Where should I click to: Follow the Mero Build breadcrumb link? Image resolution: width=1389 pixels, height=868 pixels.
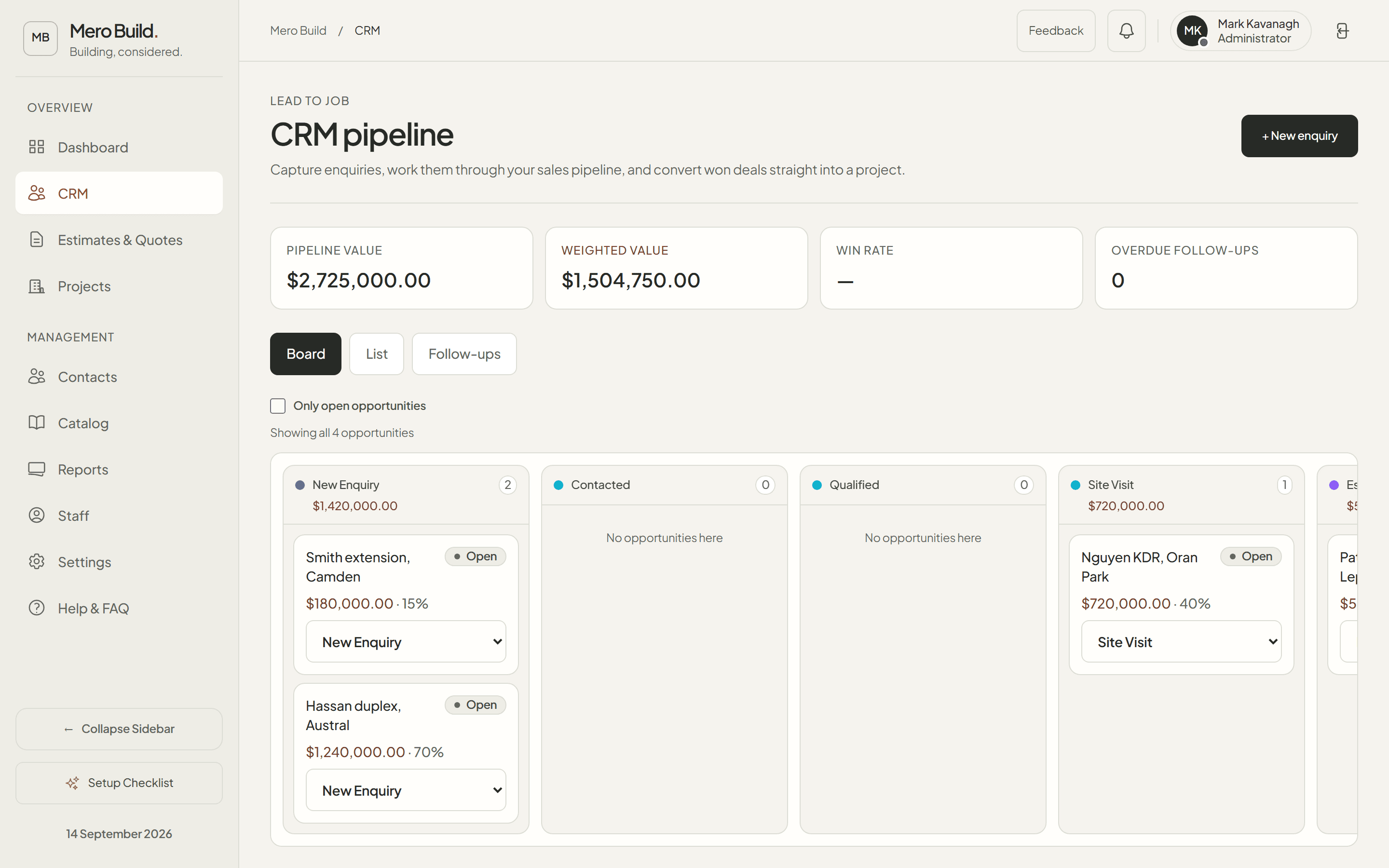click(298, 30)
